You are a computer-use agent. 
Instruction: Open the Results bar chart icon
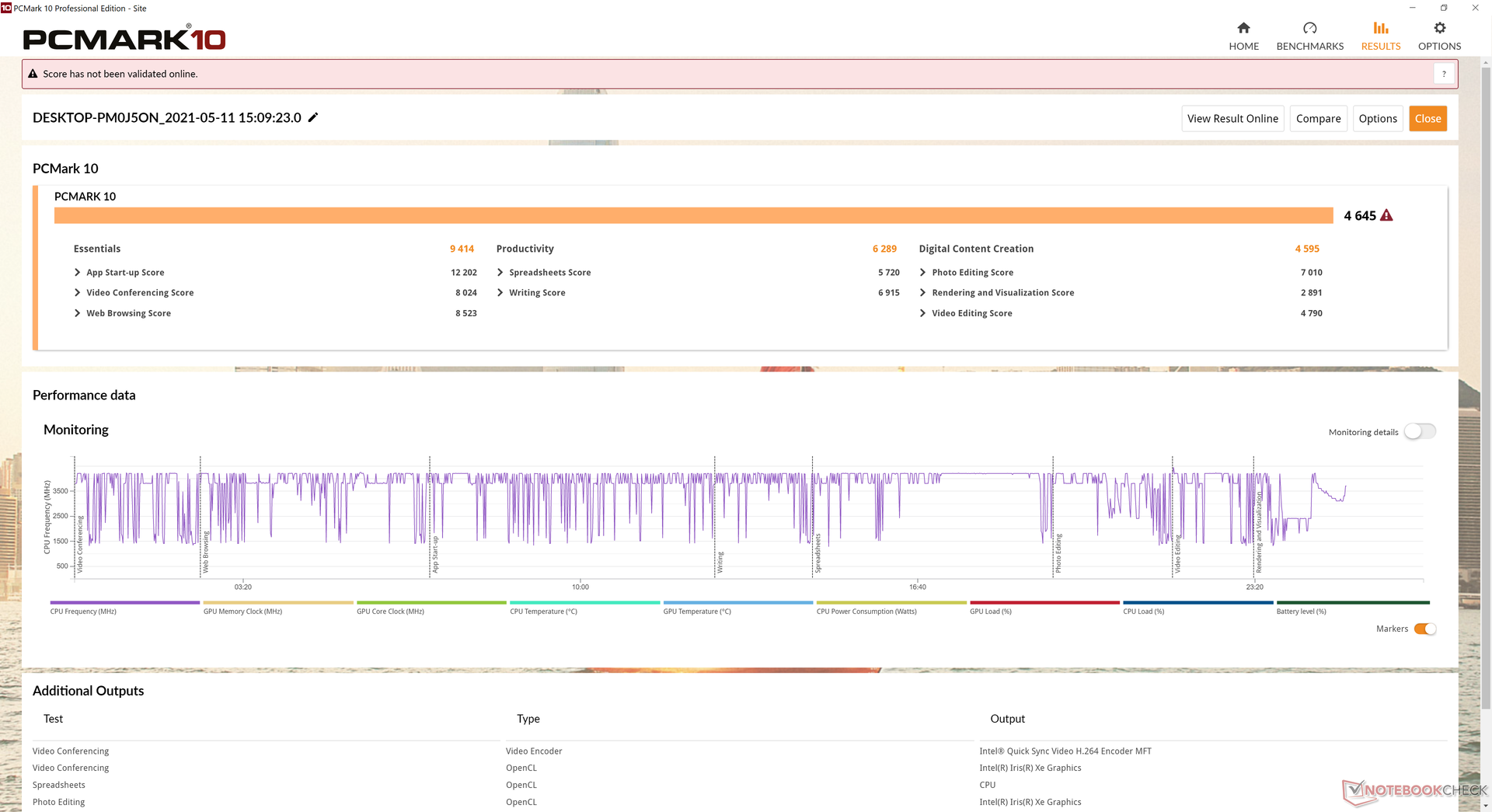[1380, 28]
